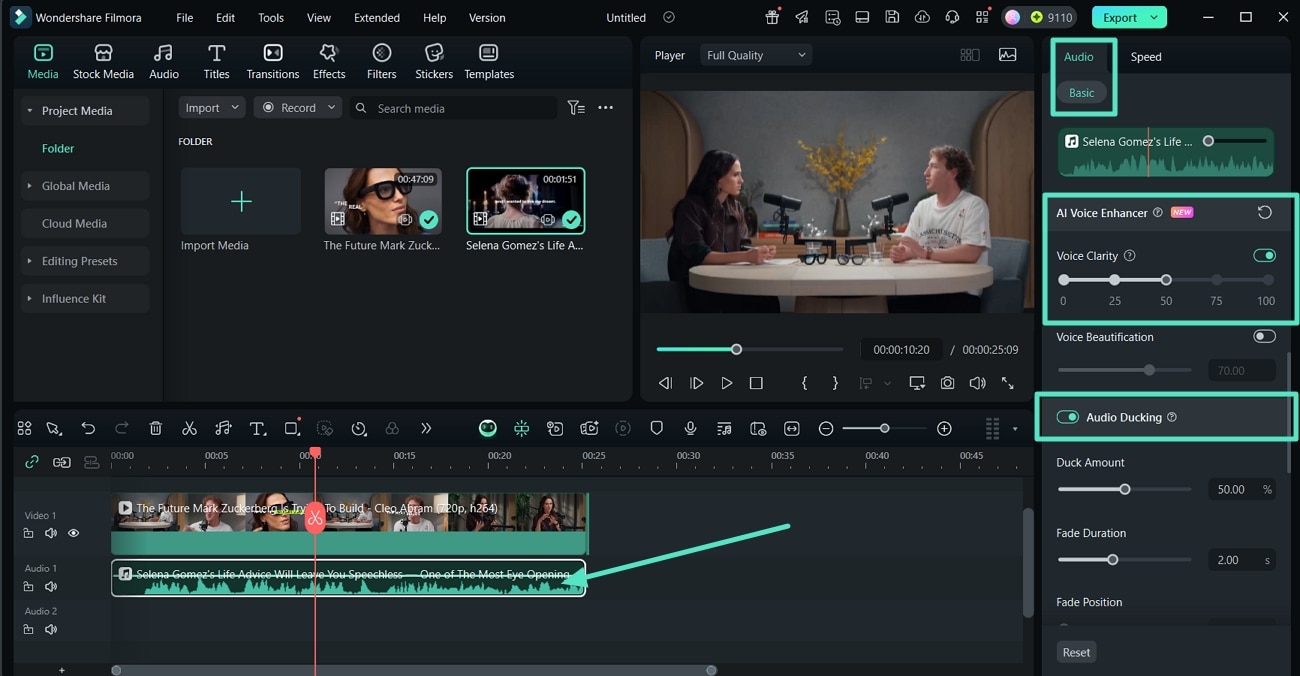Toggle the Voice Beautification switch
Viewport: 1300px width, 676px height.
pyautogui.click(x=1264, y=336)
